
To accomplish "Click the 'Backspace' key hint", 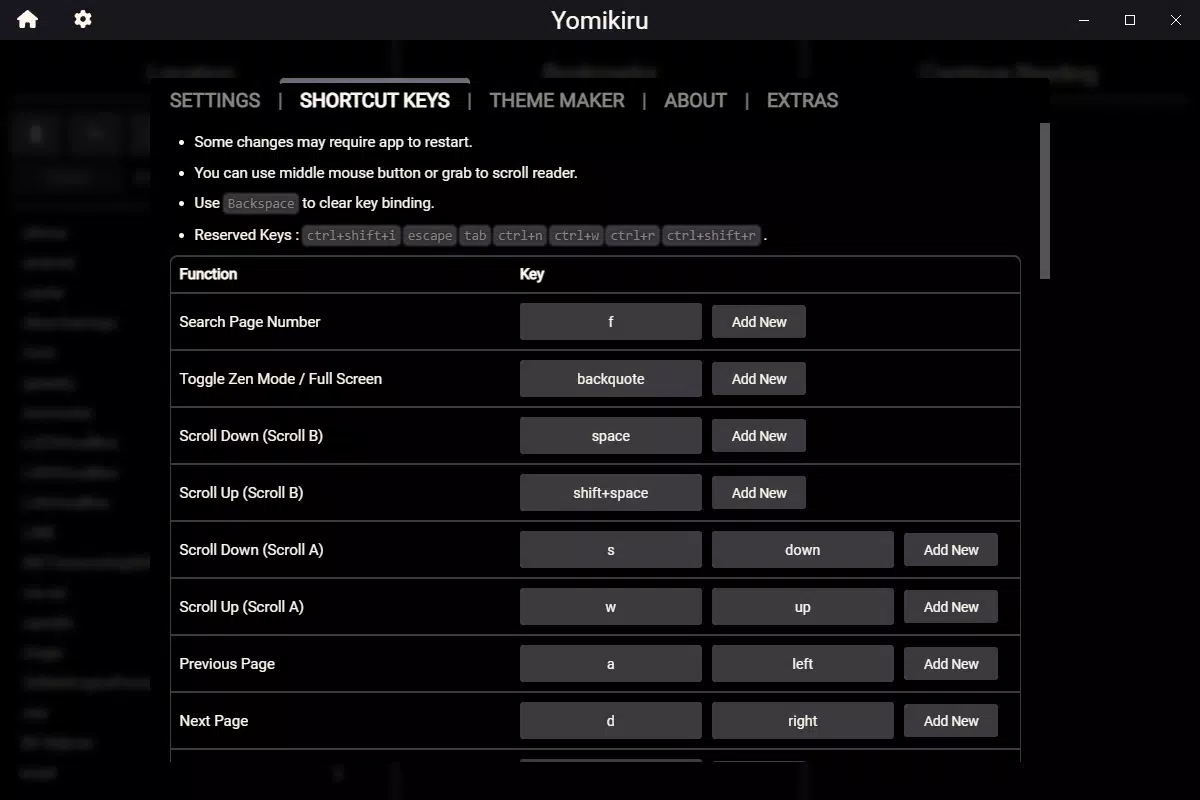I will tap(261, 204).
